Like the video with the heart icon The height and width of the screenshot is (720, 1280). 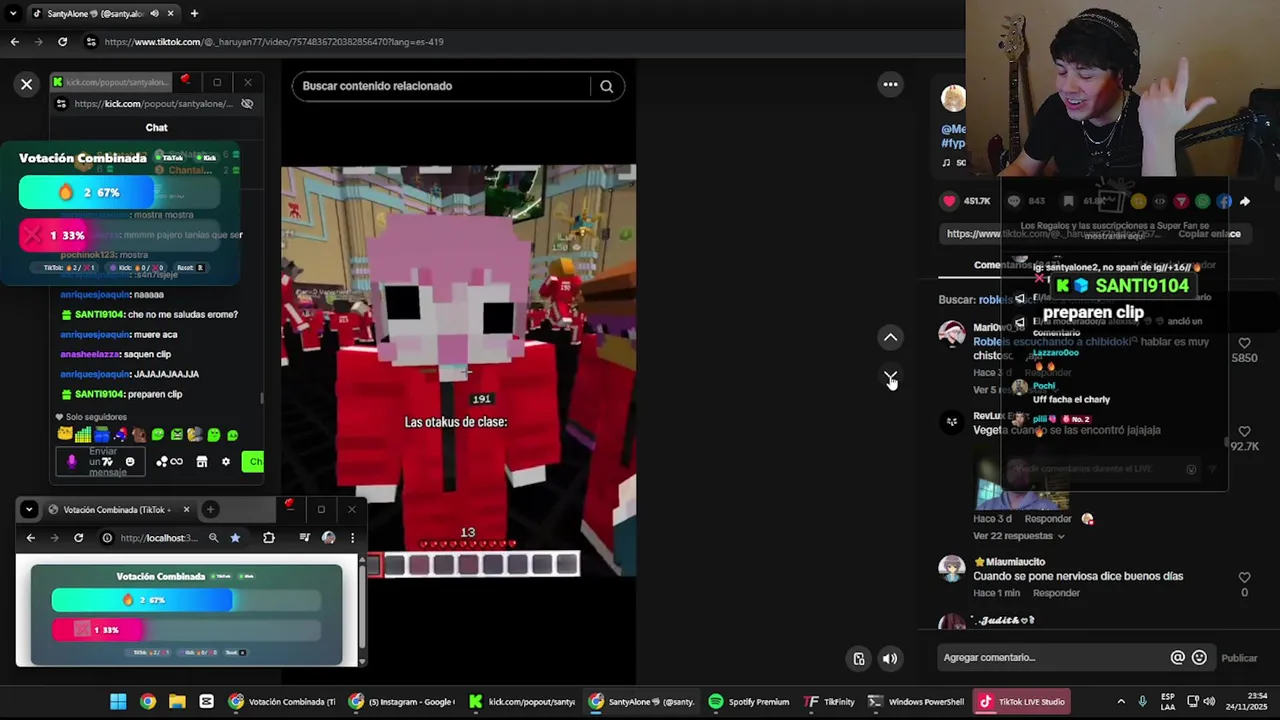pos(949,201)
